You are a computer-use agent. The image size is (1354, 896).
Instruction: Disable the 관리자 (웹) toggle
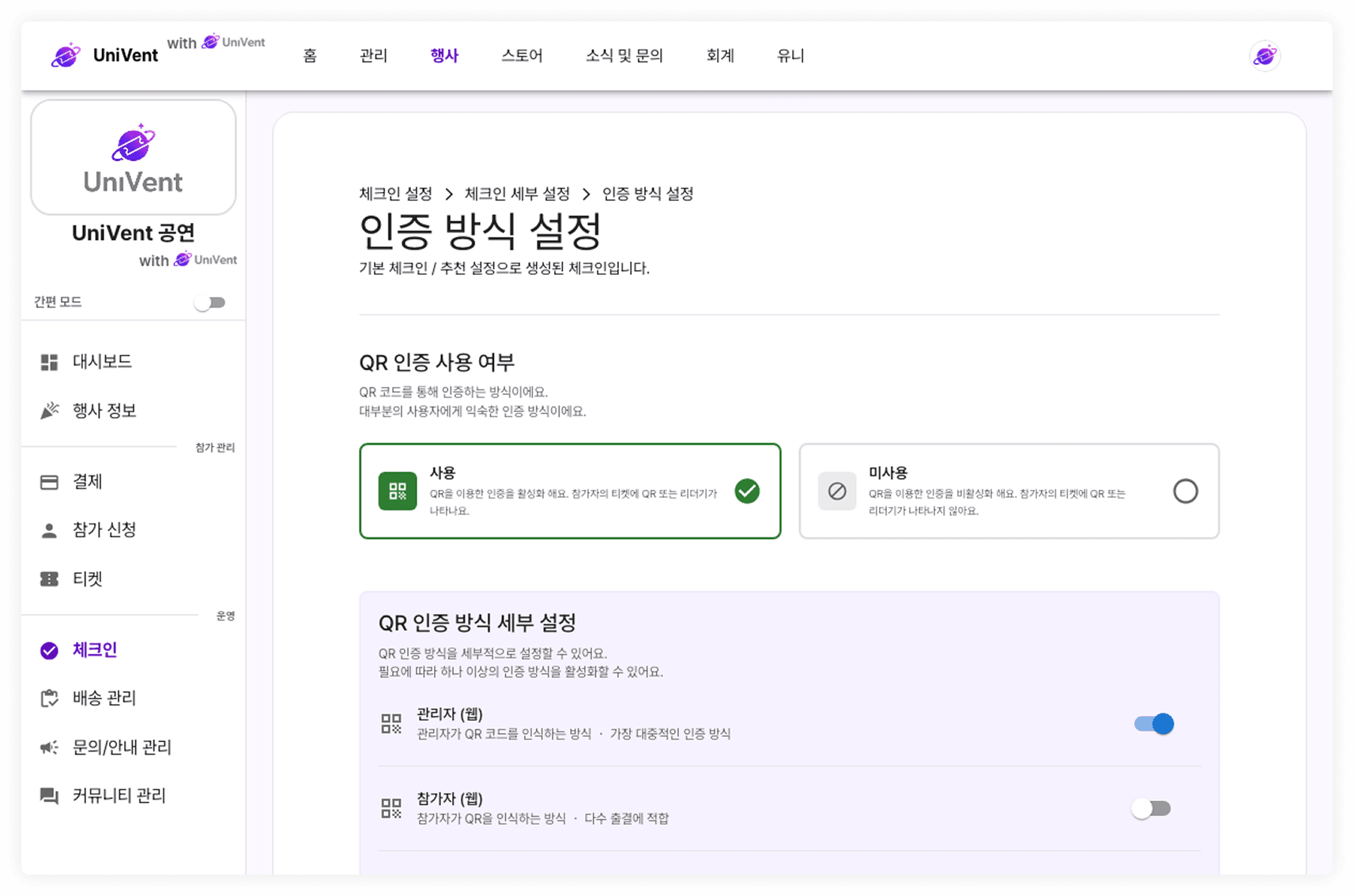click(1154, 724)
